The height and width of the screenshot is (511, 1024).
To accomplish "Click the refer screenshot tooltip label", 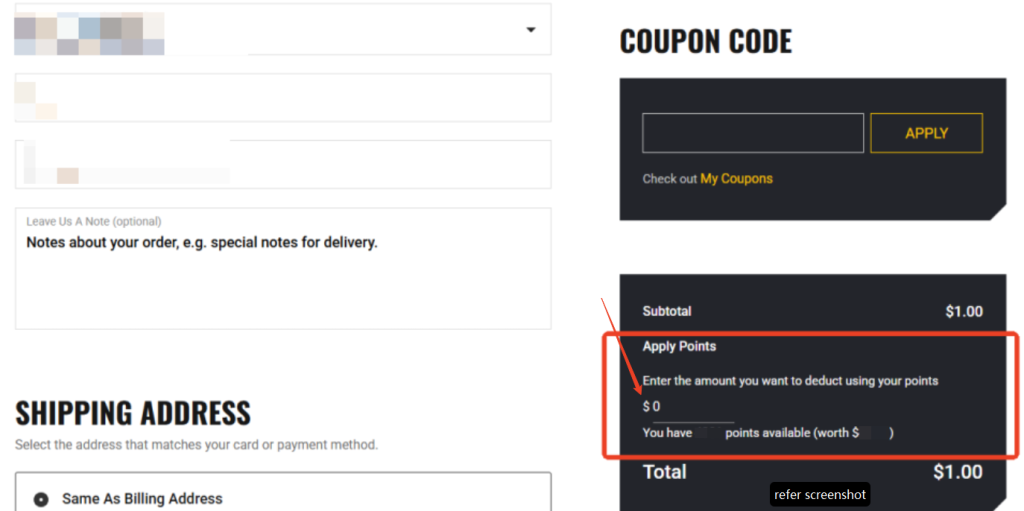I will 820,495.
